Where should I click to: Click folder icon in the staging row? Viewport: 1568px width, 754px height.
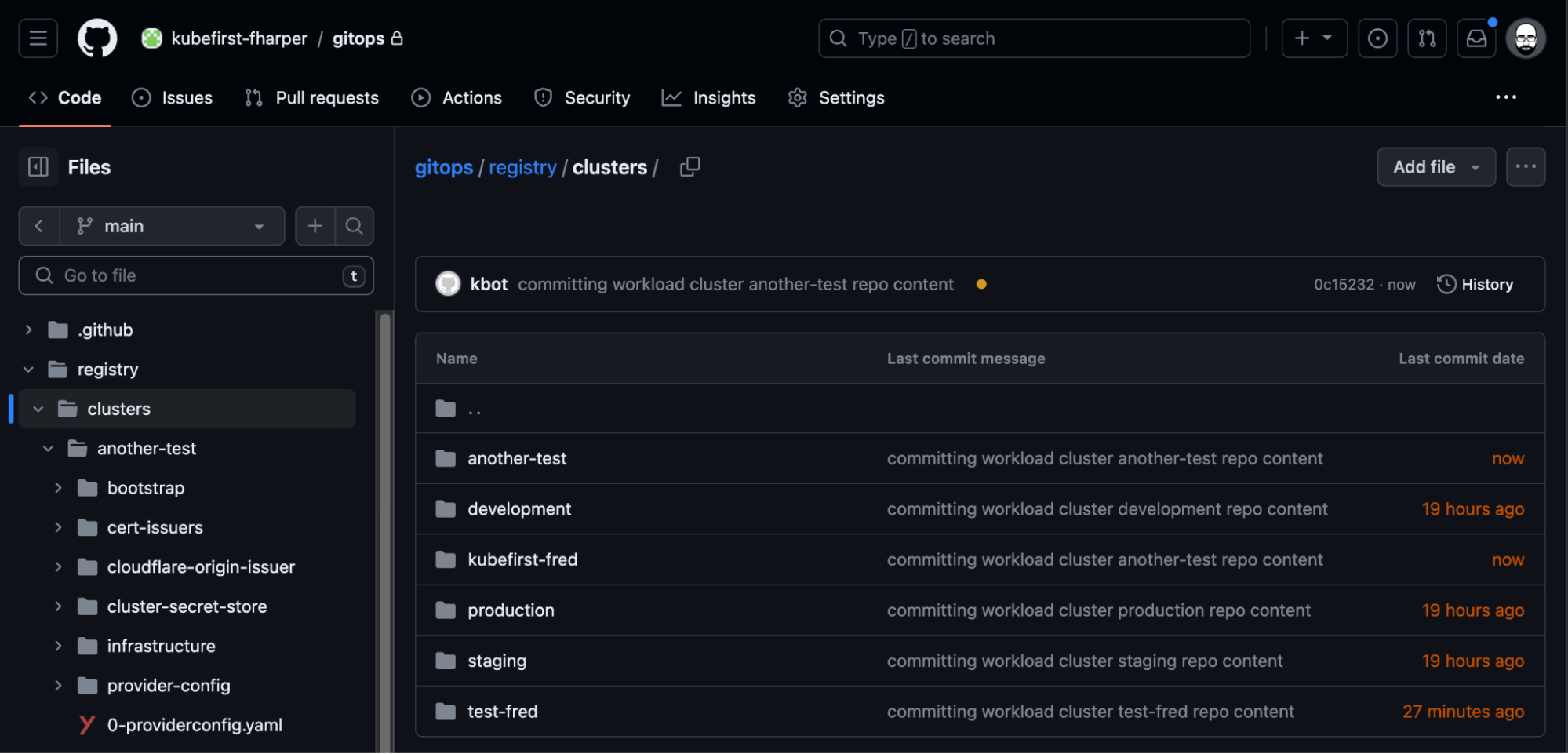pos(446,661)
